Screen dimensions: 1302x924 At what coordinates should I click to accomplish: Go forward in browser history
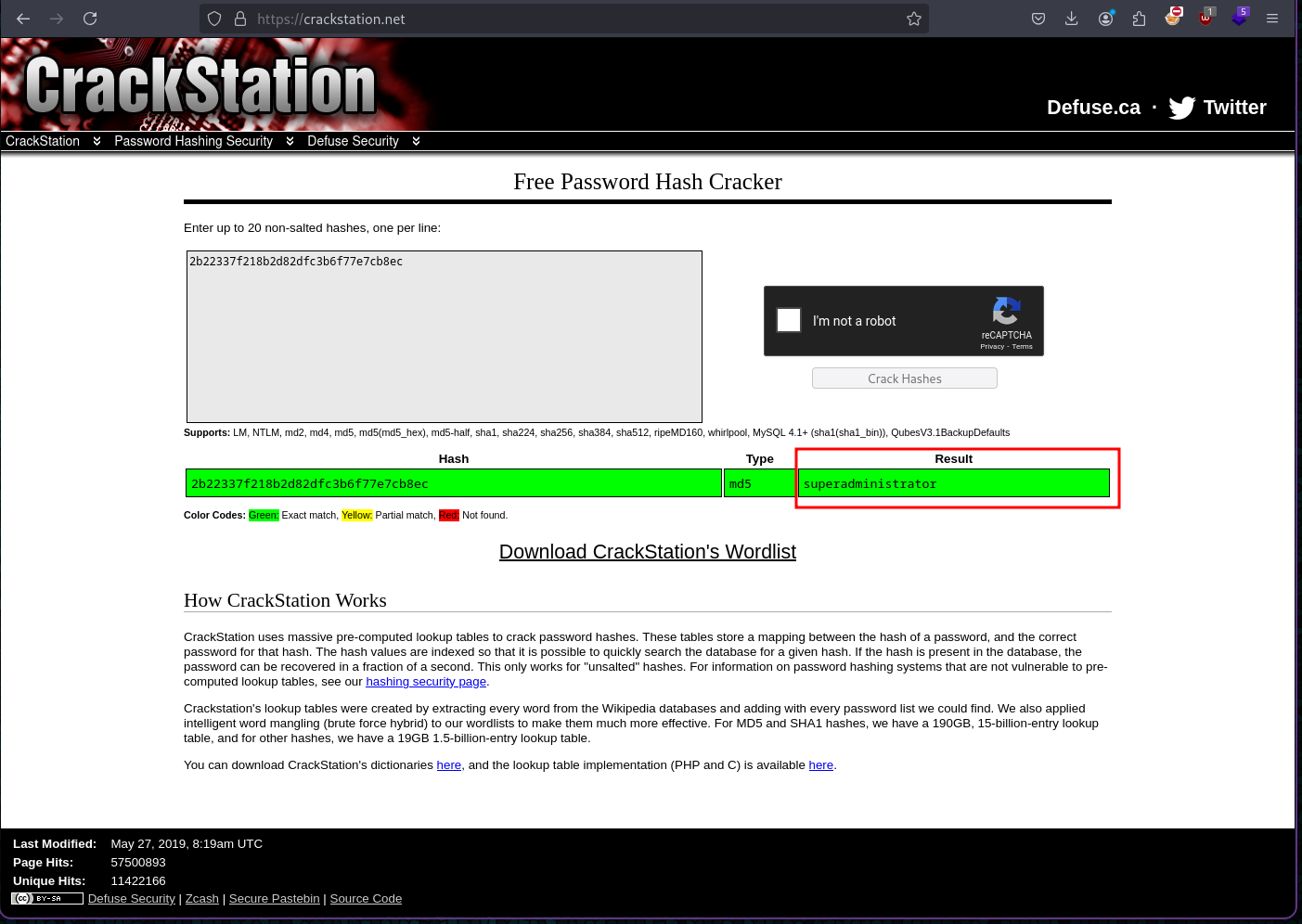(57, 19)
